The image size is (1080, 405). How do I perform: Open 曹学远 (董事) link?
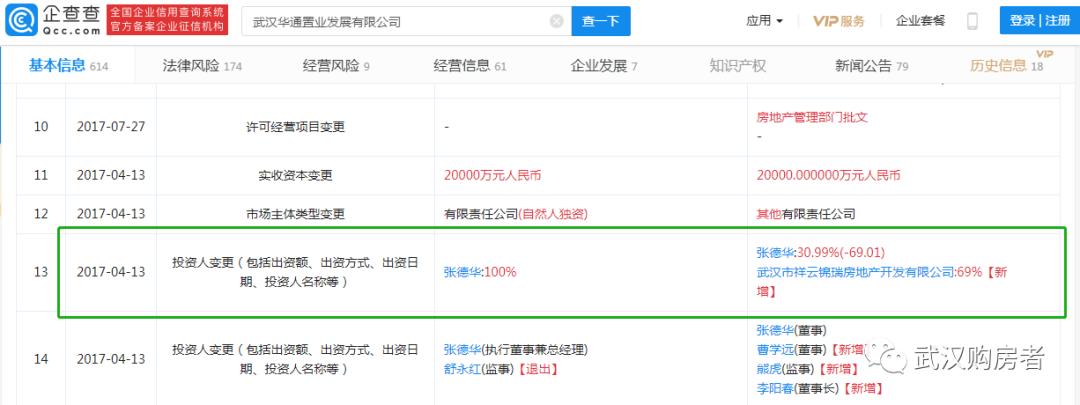pyautogui.click(x=776, y=349)
